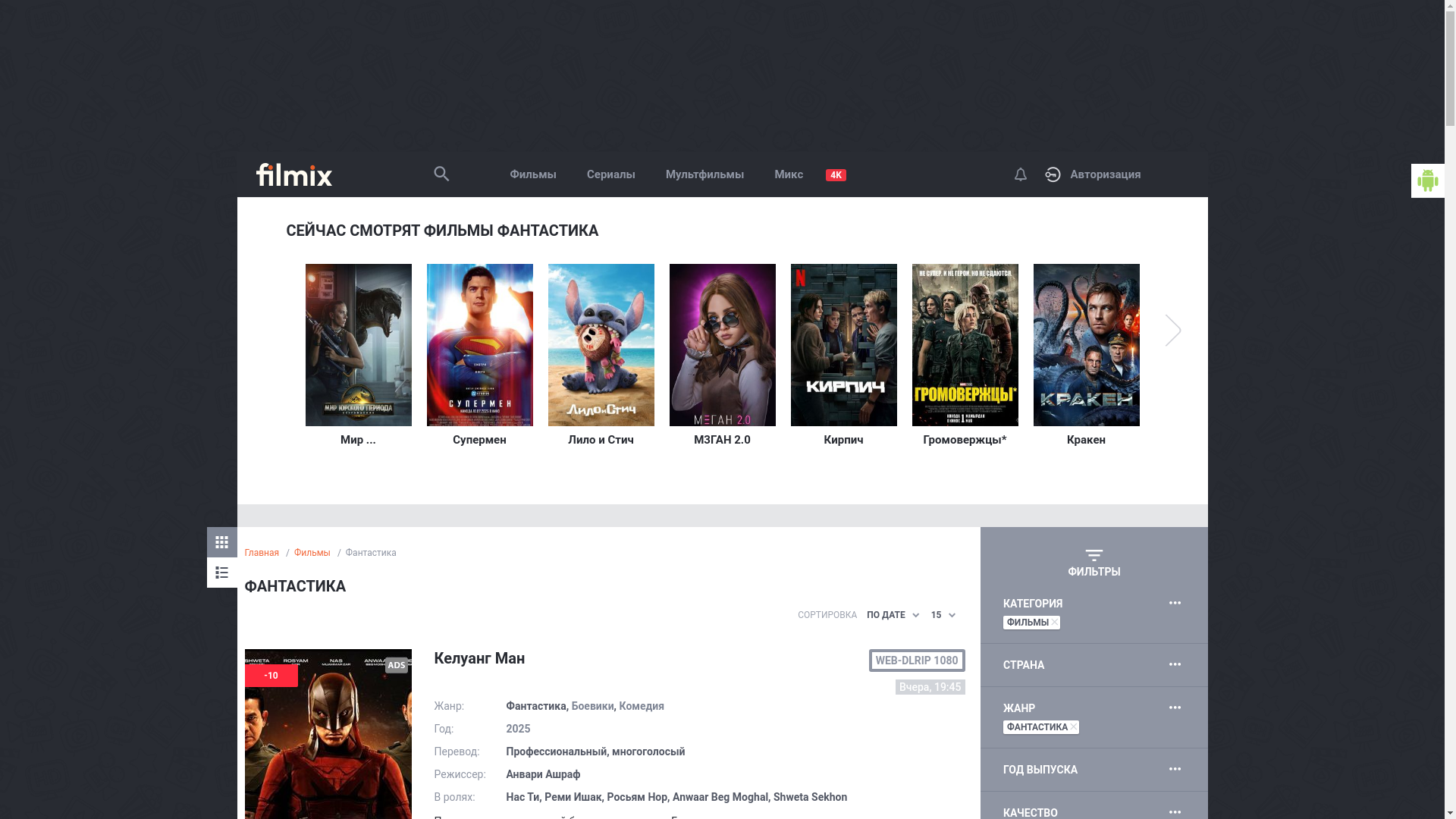Click the ФИЛЬТРЫ heading

coord(1094,572)
